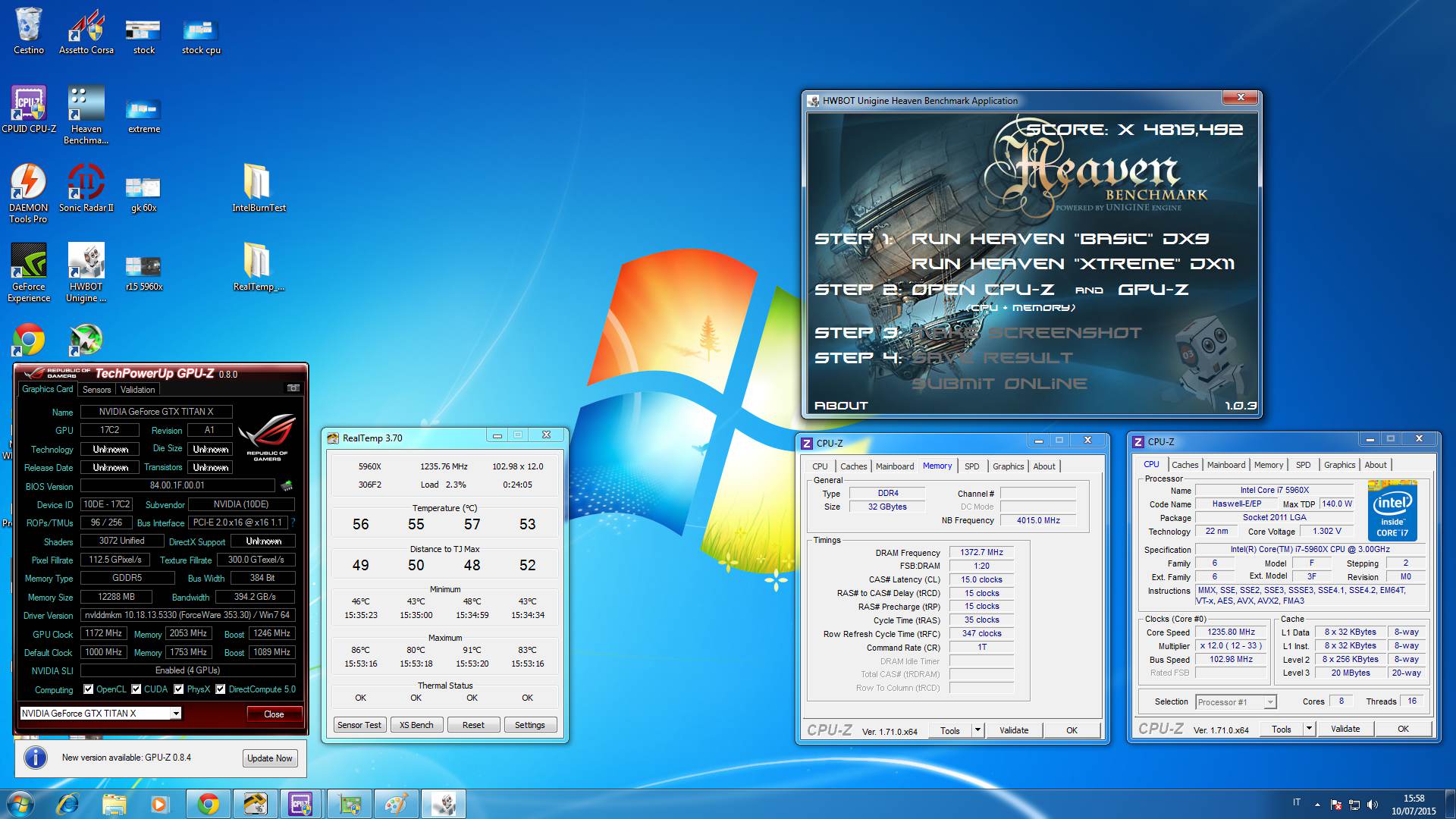Image resolution: width=1456 pixels, height=819 pixels.
Task: Launch GeForce Experience shortcut
Action: pos(29,273)
